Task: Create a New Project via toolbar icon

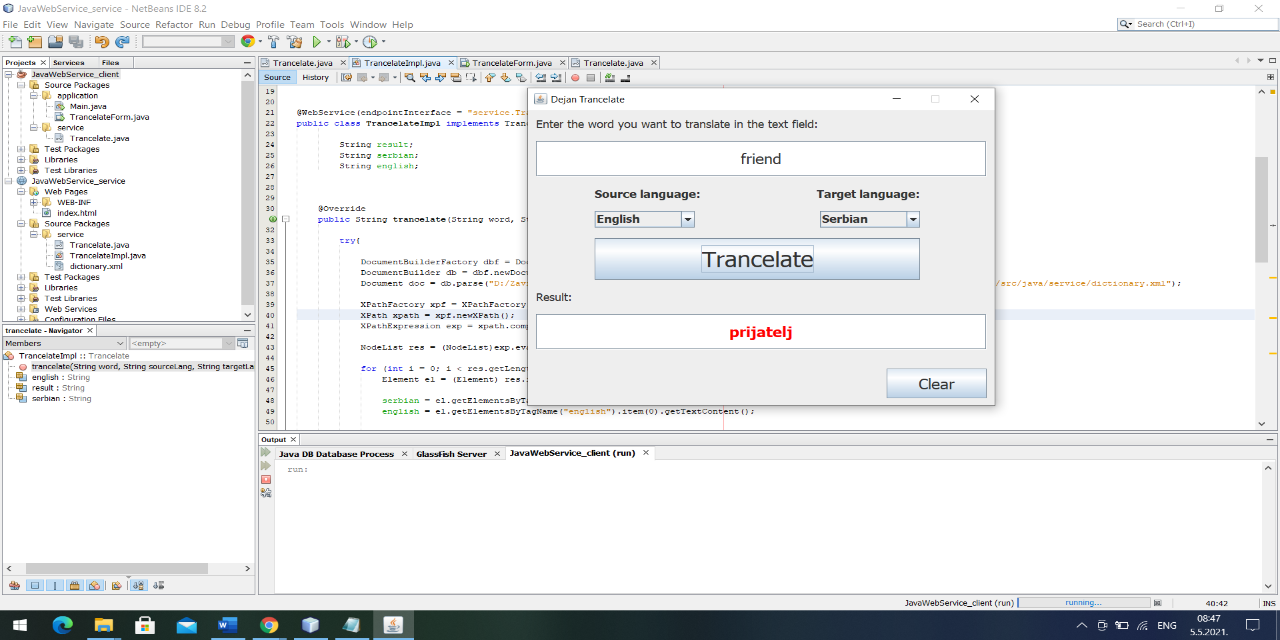Action: coord(34,42)
